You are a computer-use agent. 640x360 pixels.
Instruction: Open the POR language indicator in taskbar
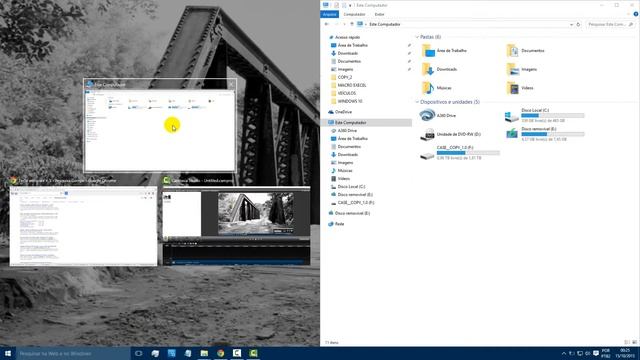click(606, 353)
